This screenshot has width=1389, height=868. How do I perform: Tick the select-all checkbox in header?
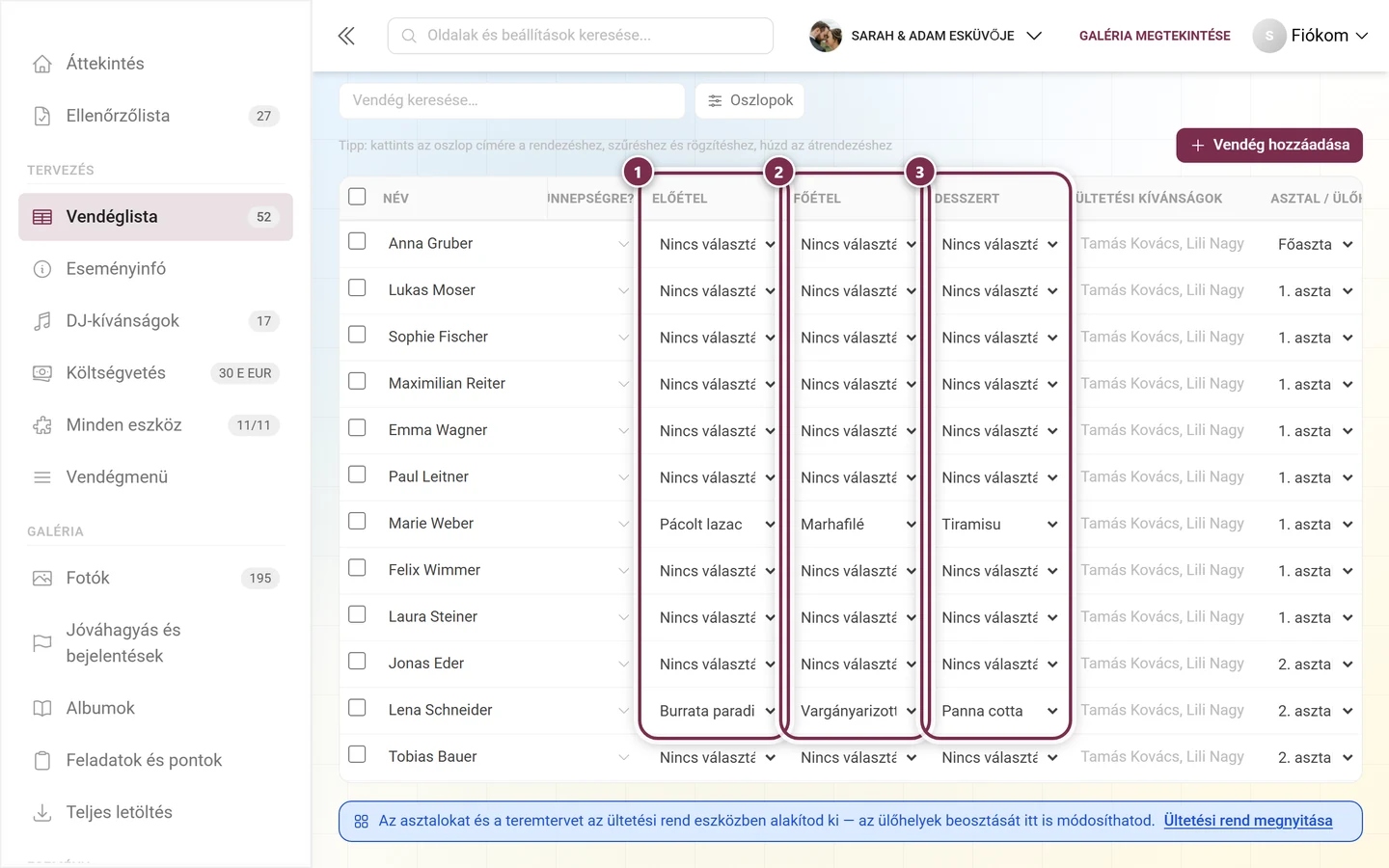pos(357,197)
